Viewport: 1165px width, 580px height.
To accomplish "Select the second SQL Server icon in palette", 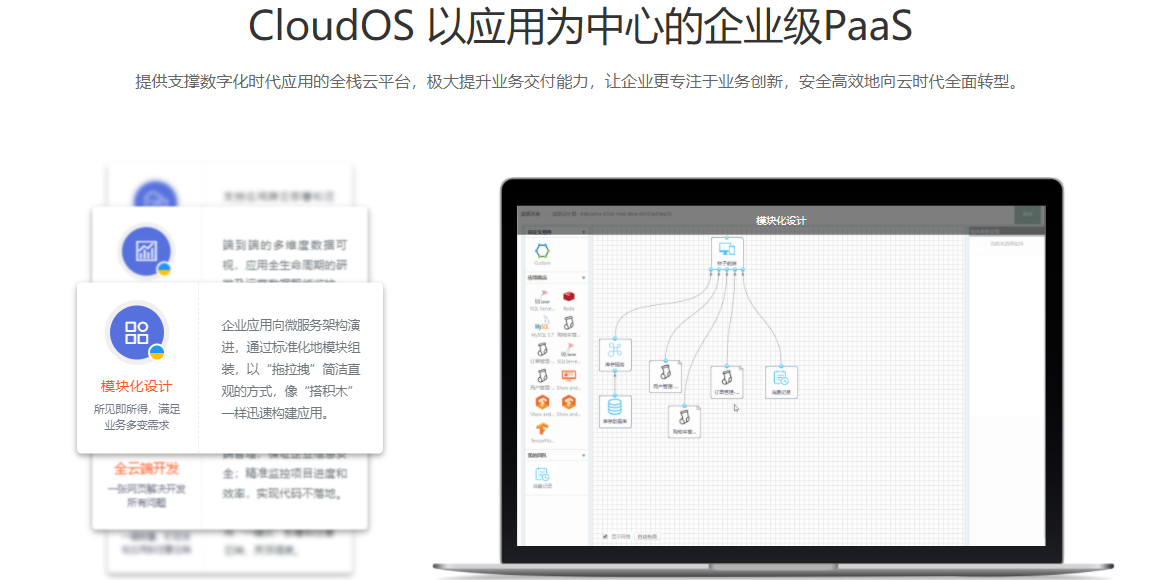I will pos(568,349).
